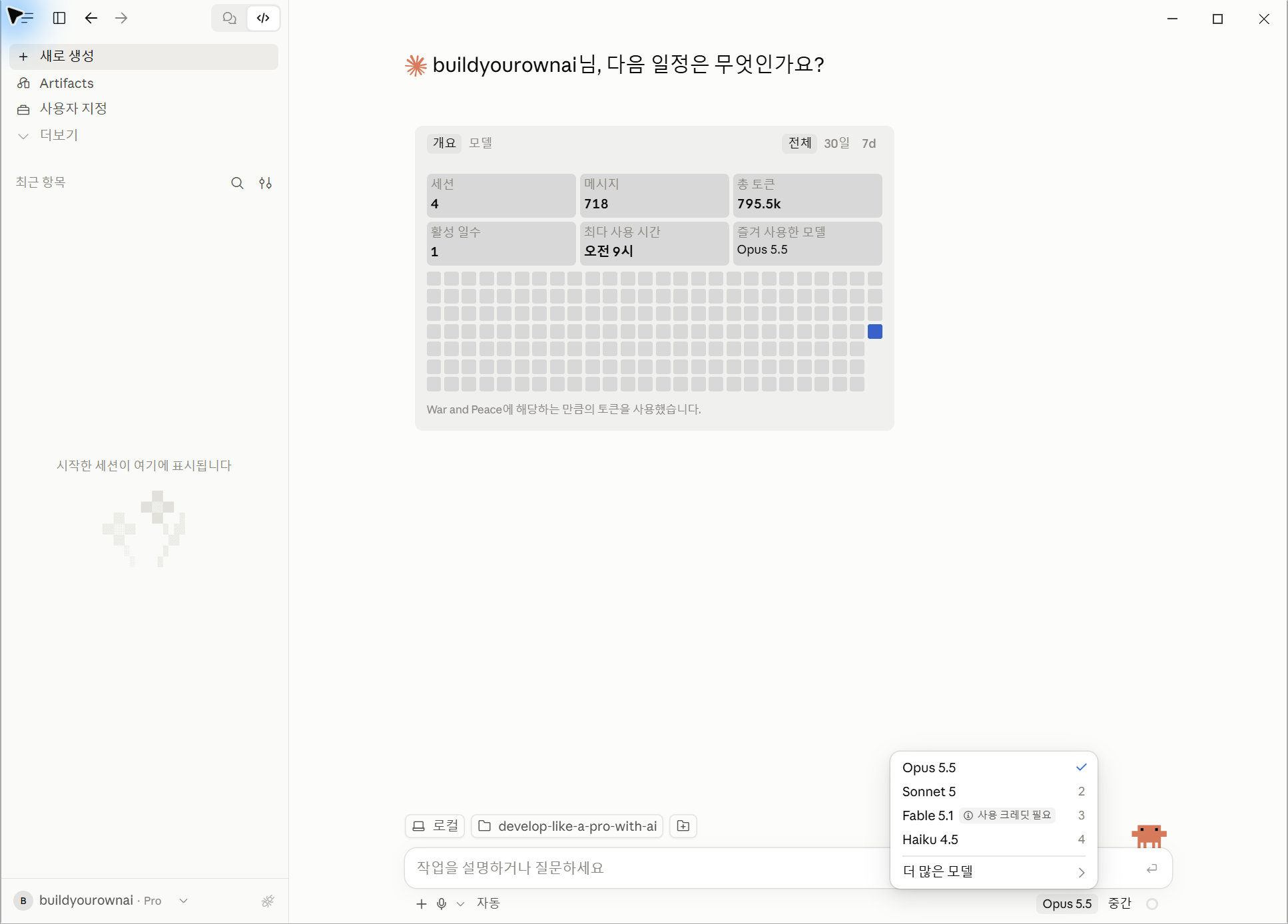Click the orange pixel mascot icon
The image size is (1288, 924).
tap(1149, 836)
